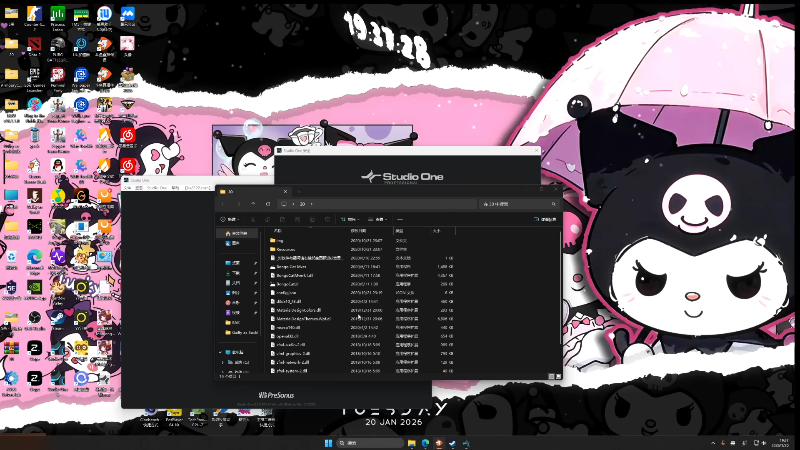800x450 pixels.
Task: Expand the local disk node under This PC
Action: point(223,362)
